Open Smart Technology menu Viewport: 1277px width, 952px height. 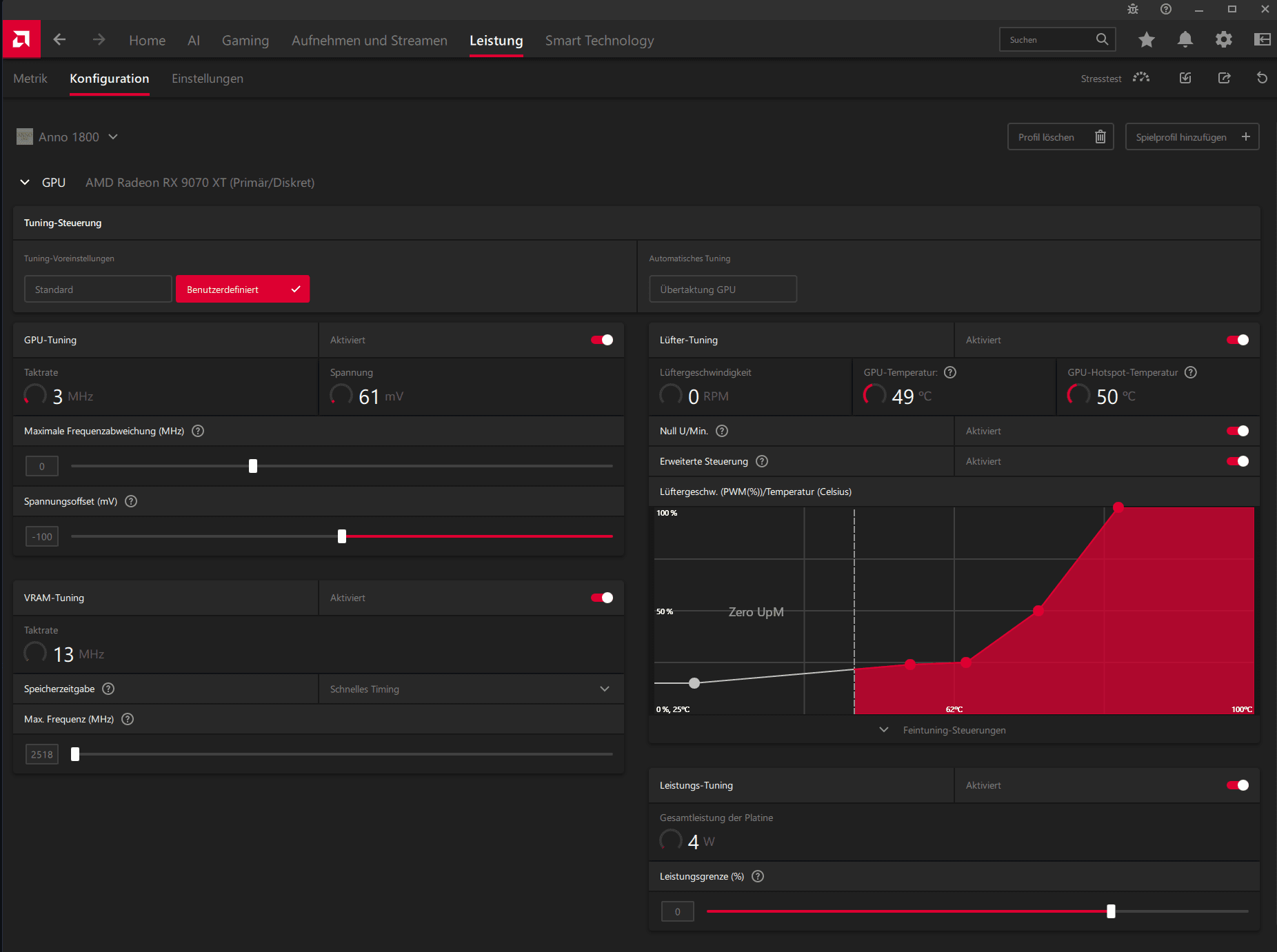pyautogui.click(x=599, y=41)
